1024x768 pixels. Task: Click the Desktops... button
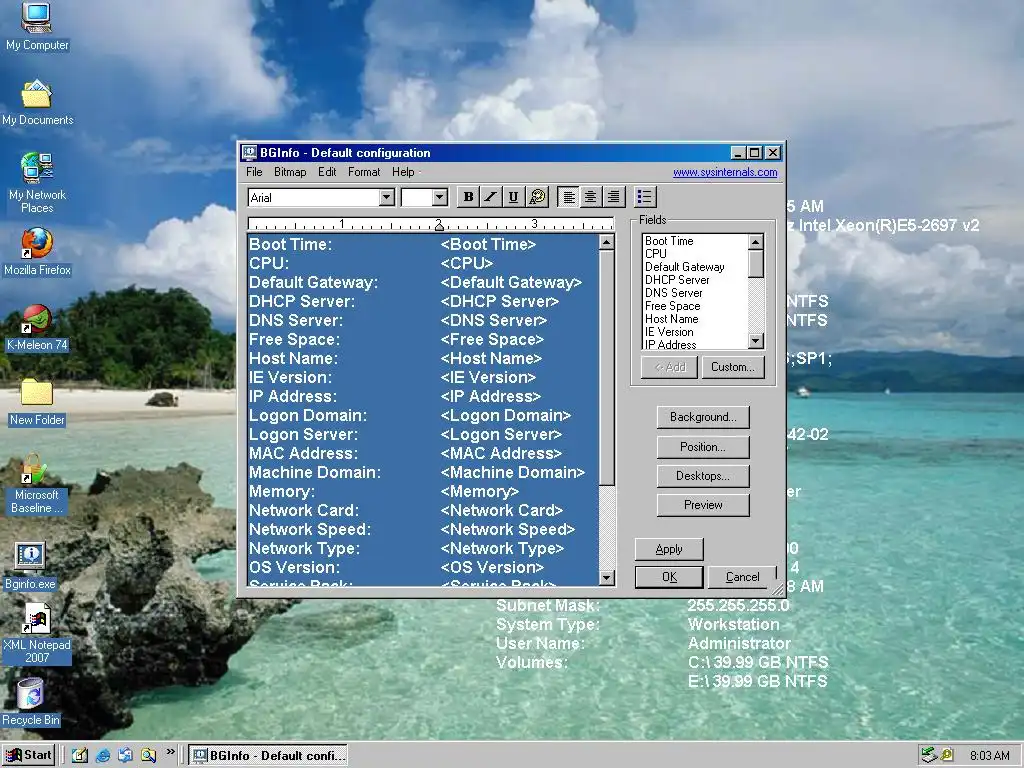(703, 475)
